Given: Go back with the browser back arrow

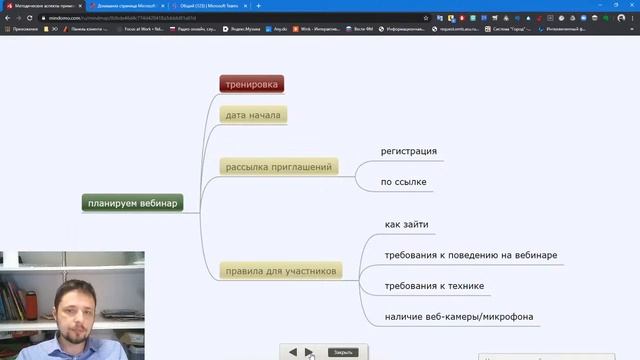Looking at the screenshot, I should (7, 18).
